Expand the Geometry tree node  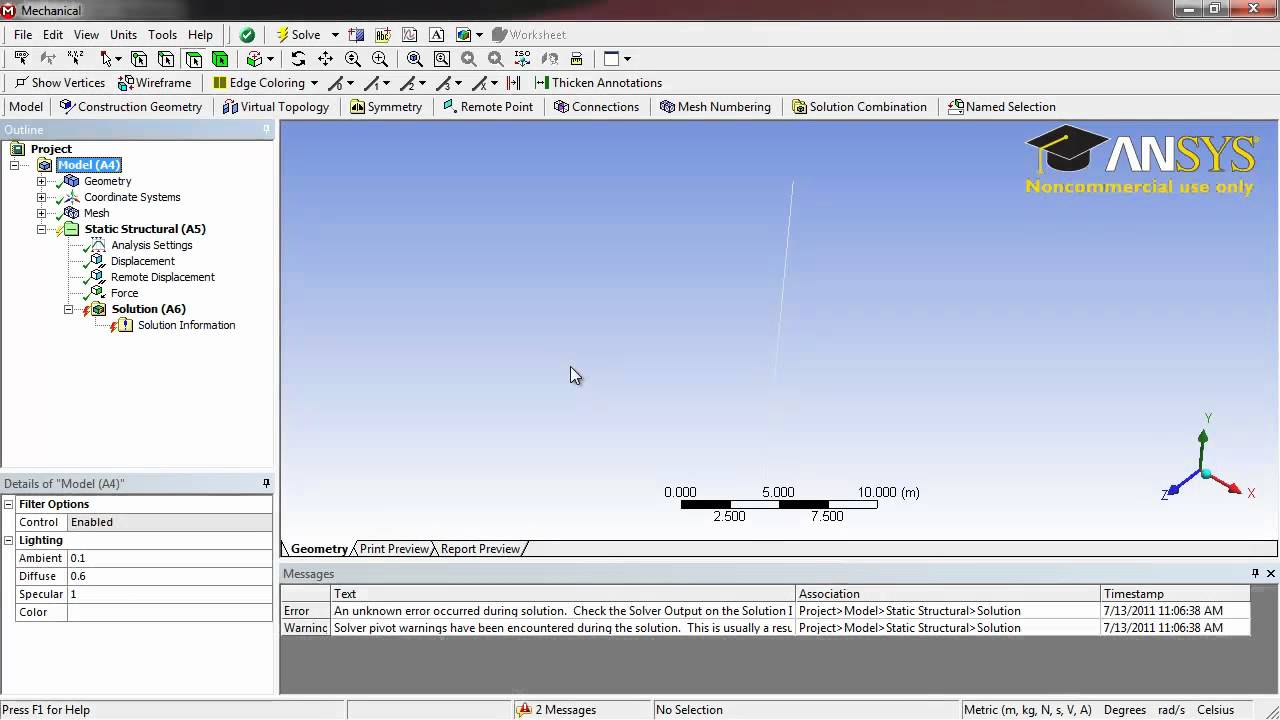pos(41,181)
